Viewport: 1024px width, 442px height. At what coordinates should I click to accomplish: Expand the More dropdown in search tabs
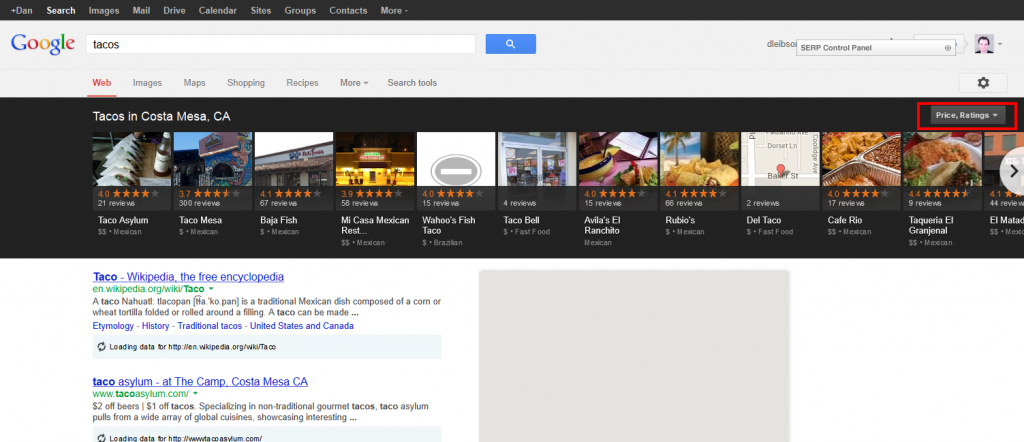pyautogui.click(x=354, y=83)
